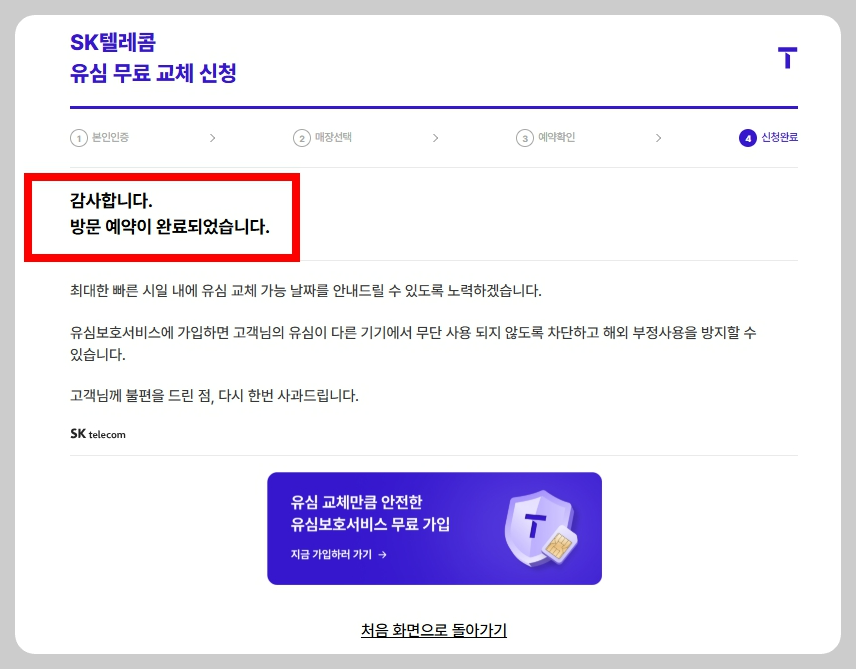Click the 신청완료 step label
This screenshot has width=856, height=669.
coord(780,137)
